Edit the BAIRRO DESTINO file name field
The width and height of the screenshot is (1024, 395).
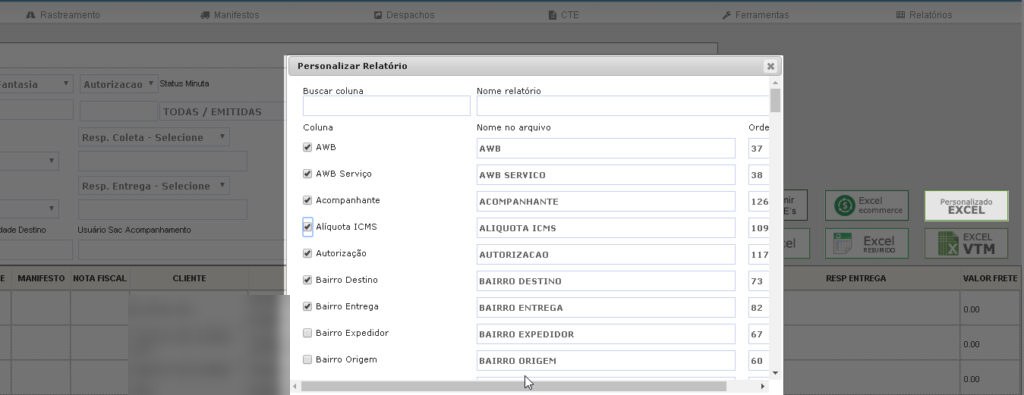tap(606, 281)
